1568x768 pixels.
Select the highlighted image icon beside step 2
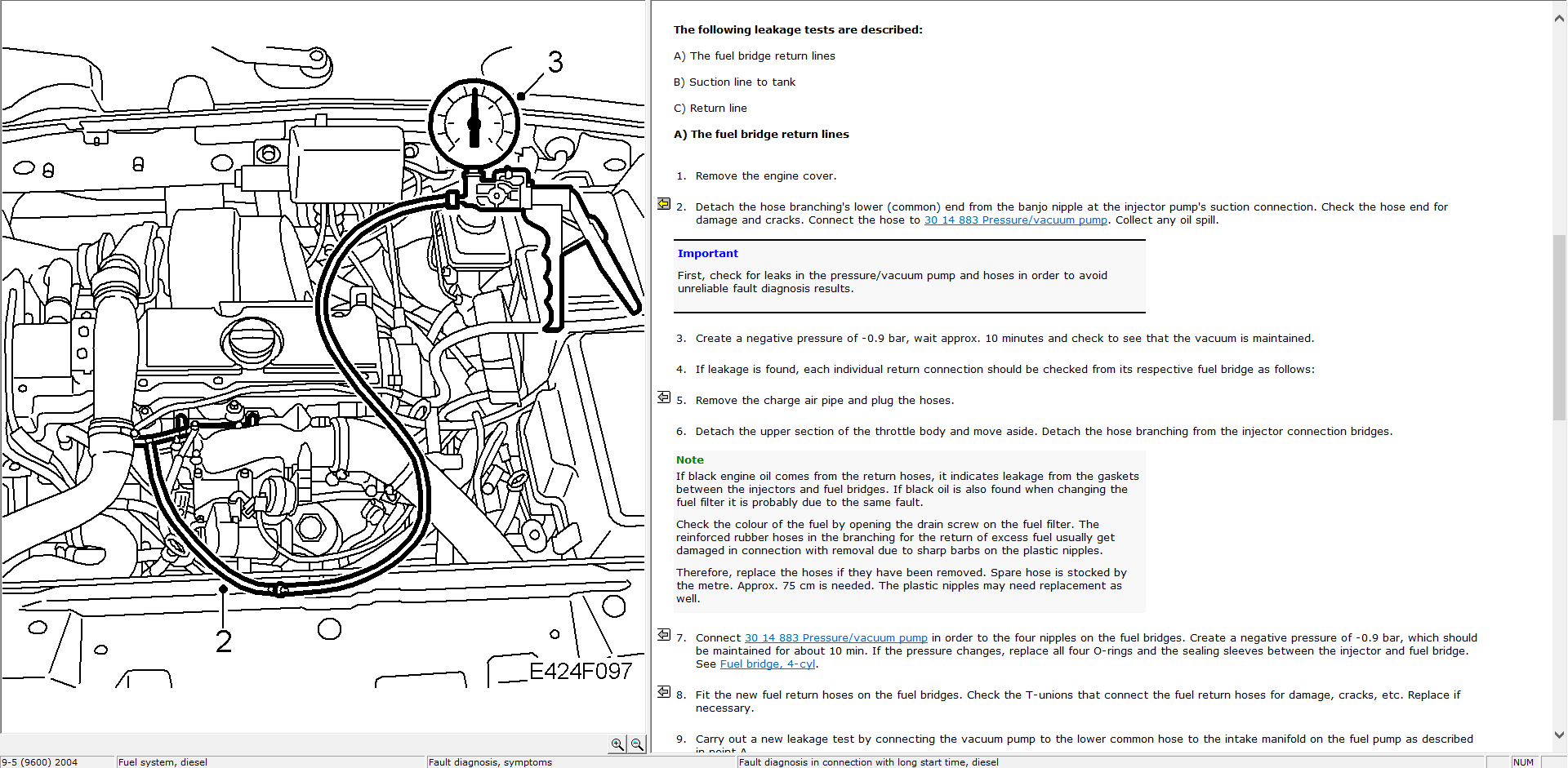pos(664,203)
